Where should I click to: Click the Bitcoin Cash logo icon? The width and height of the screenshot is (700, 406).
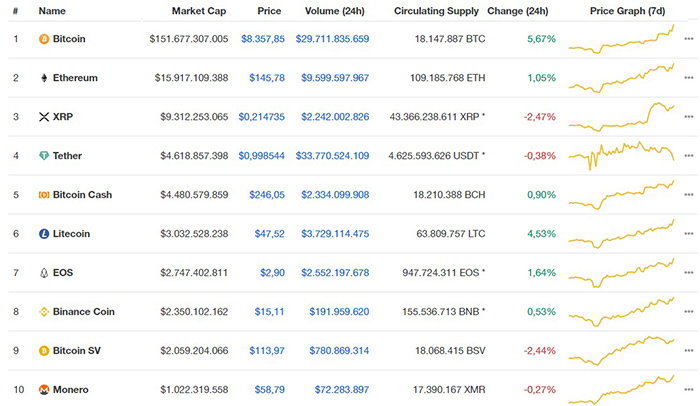(44, 195)
